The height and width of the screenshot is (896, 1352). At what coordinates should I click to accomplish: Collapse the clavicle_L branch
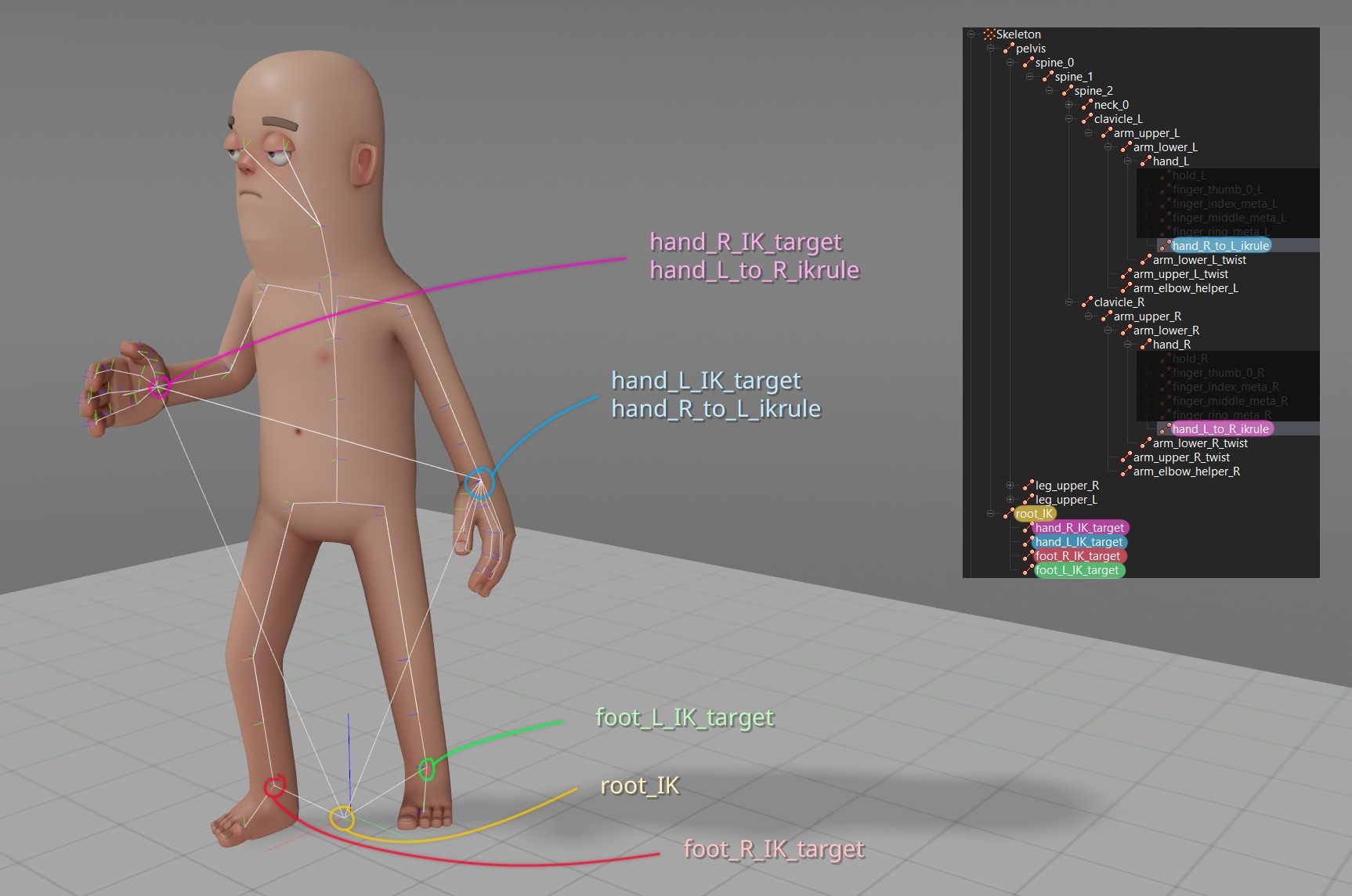[x=1068, y=119]
